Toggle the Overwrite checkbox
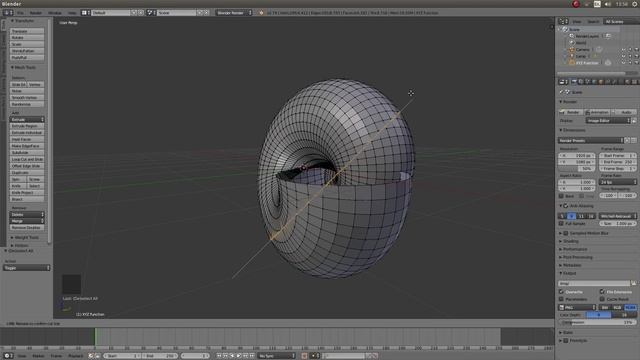640x360 pixels. pyautogui.click(x=561, y=292)
